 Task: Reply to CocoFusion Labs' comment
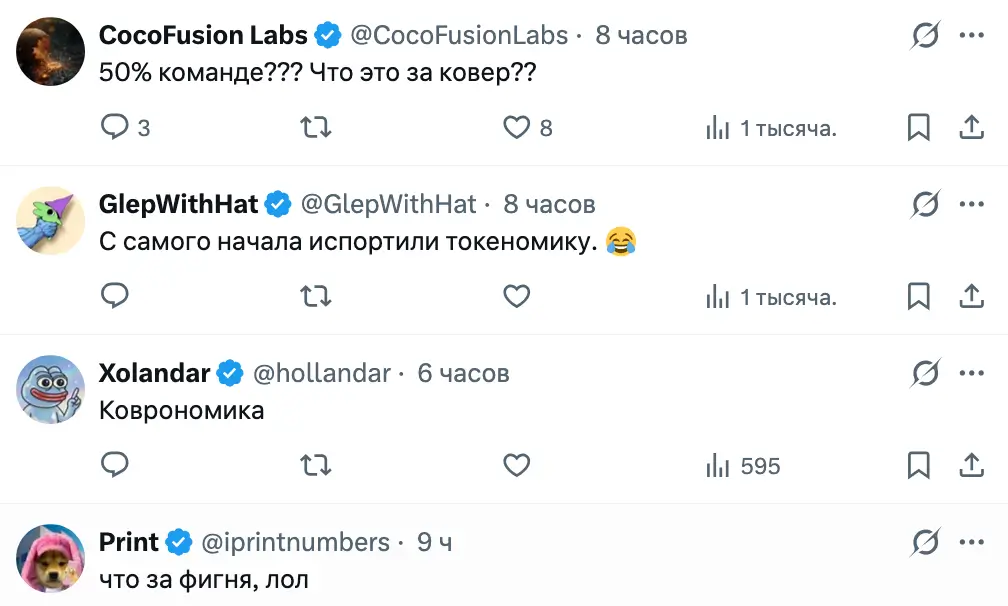[x=116, y=128]
